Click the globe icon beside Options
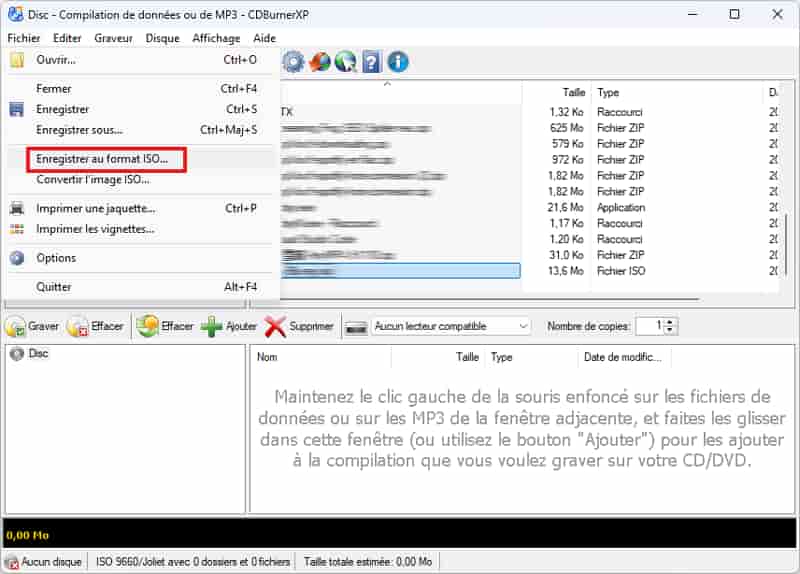 17,258
